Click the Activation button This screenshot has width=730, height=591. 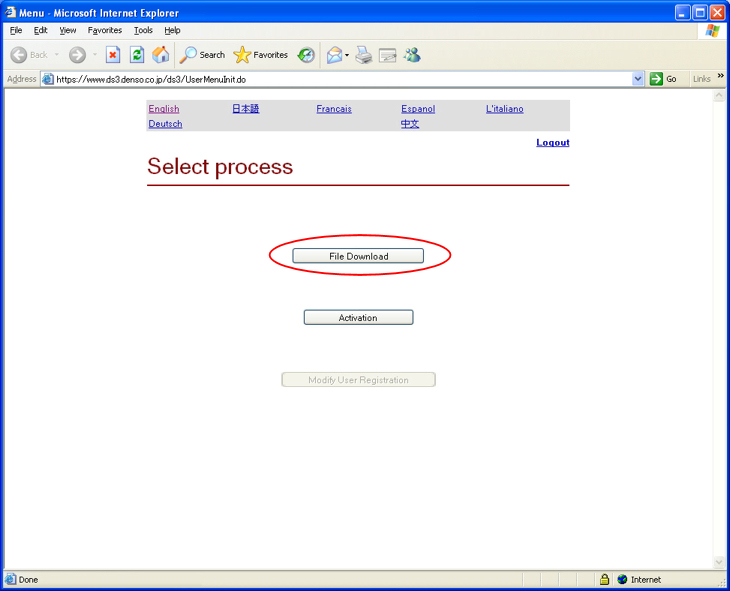[358, 317]
